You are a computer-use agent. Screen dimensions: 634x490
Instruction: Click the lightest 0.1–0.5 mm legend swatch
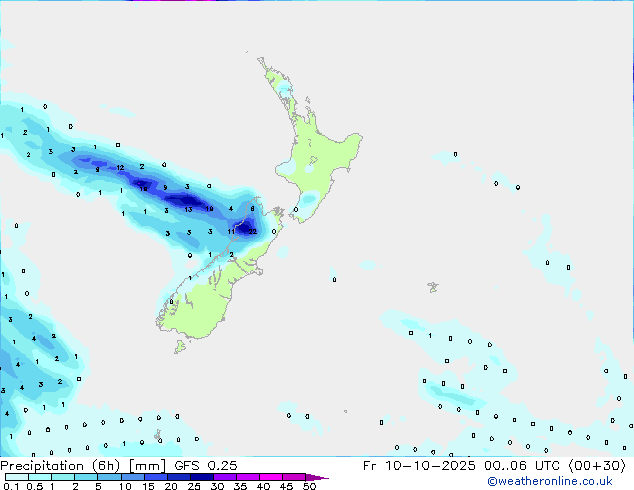pos(17,477)
